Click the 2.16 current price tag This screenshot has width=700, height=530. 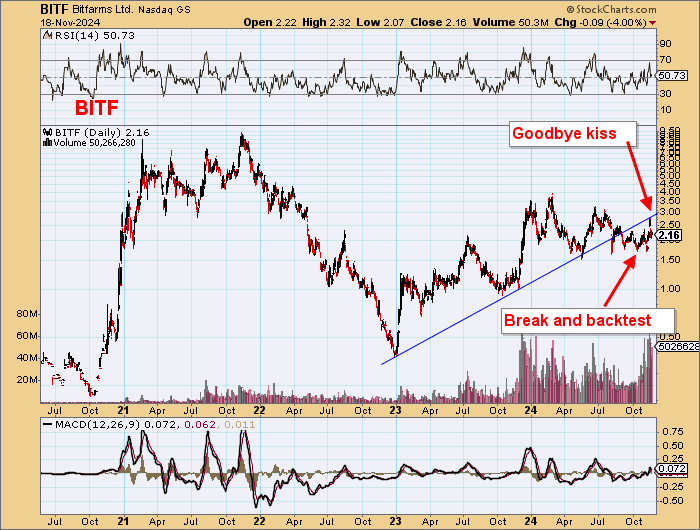tap(673, 236)
